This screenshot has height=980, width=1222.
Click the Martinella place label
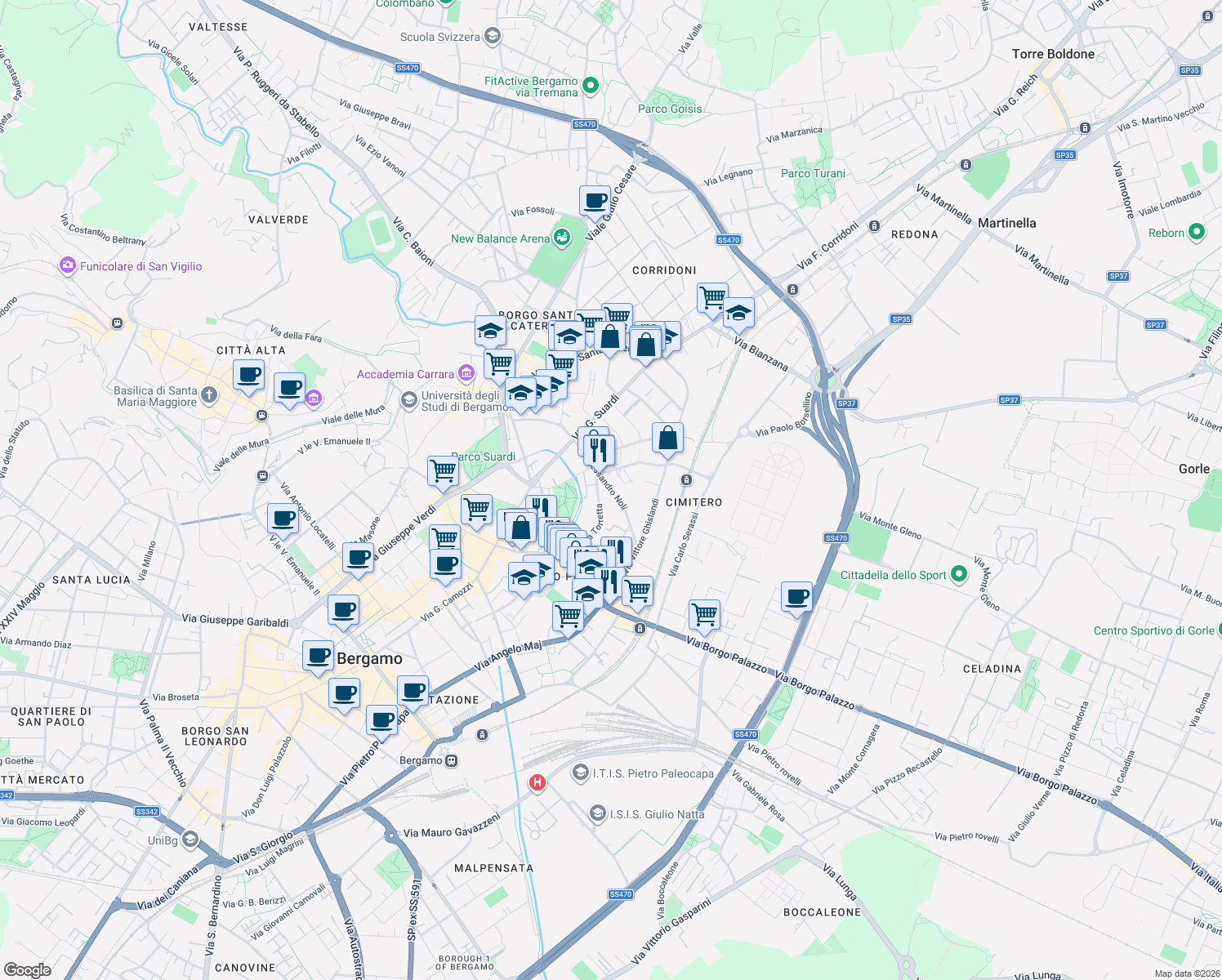click(1006, 223)
